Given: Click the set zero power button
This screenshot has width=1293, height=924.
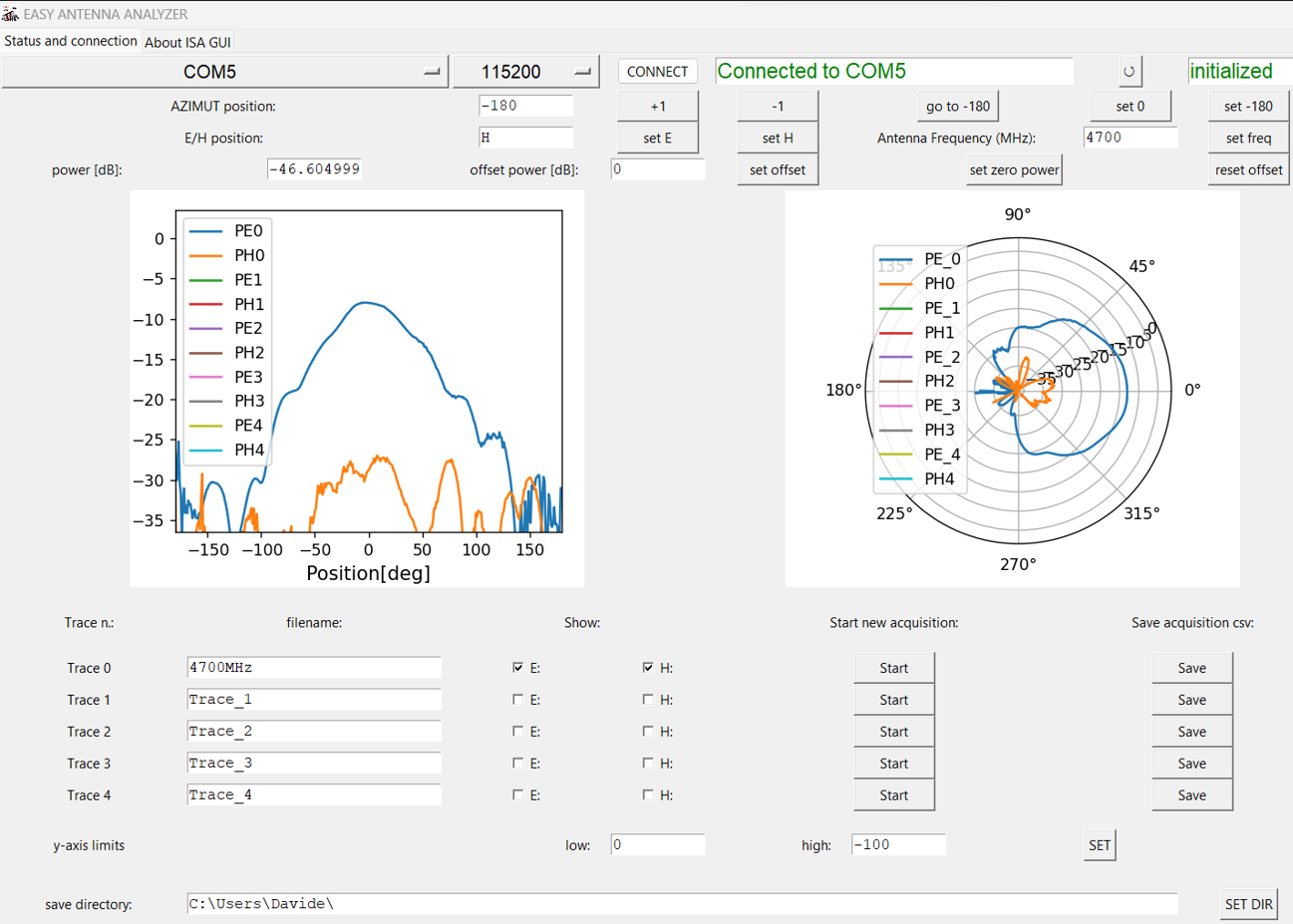Looking at the screenshot, I should pos(1014,169).
